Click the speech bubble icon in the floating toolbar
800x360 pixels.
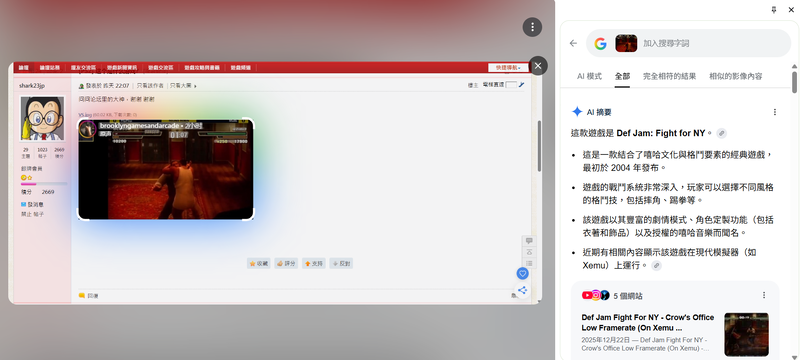pos(529,241)
